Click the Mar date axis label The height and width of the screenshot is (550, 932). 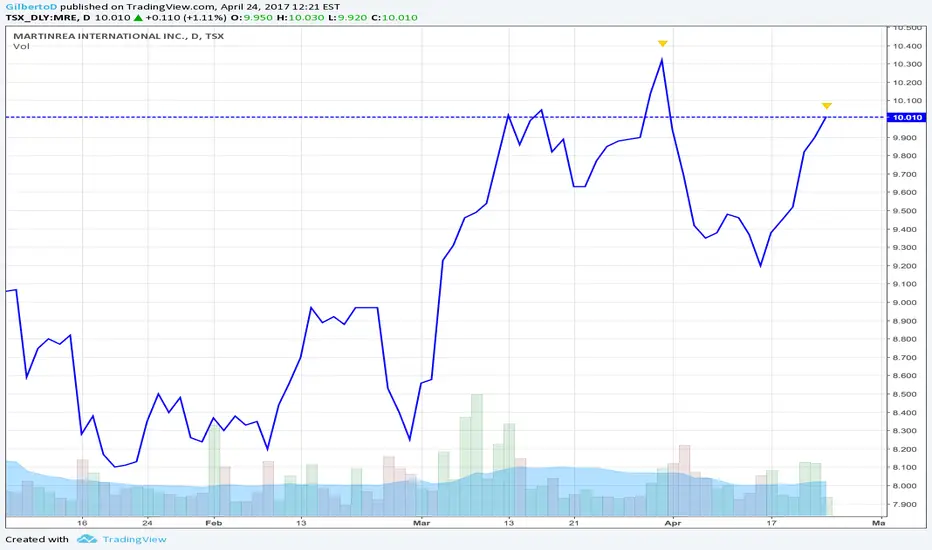tap(421, 523)
